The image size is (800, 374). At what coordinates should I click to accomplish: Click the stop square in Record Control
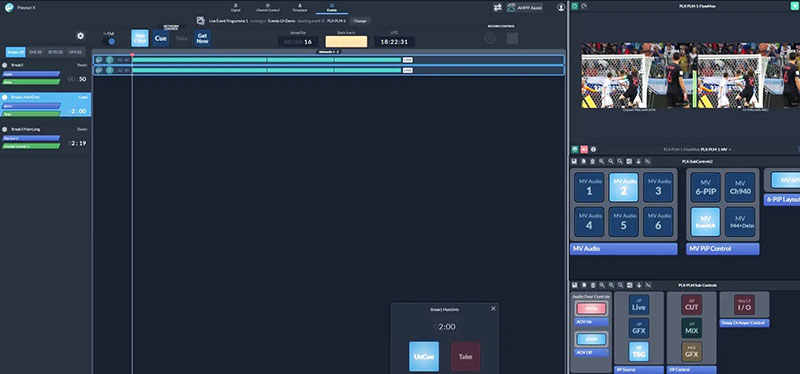[x=512, y=38]
